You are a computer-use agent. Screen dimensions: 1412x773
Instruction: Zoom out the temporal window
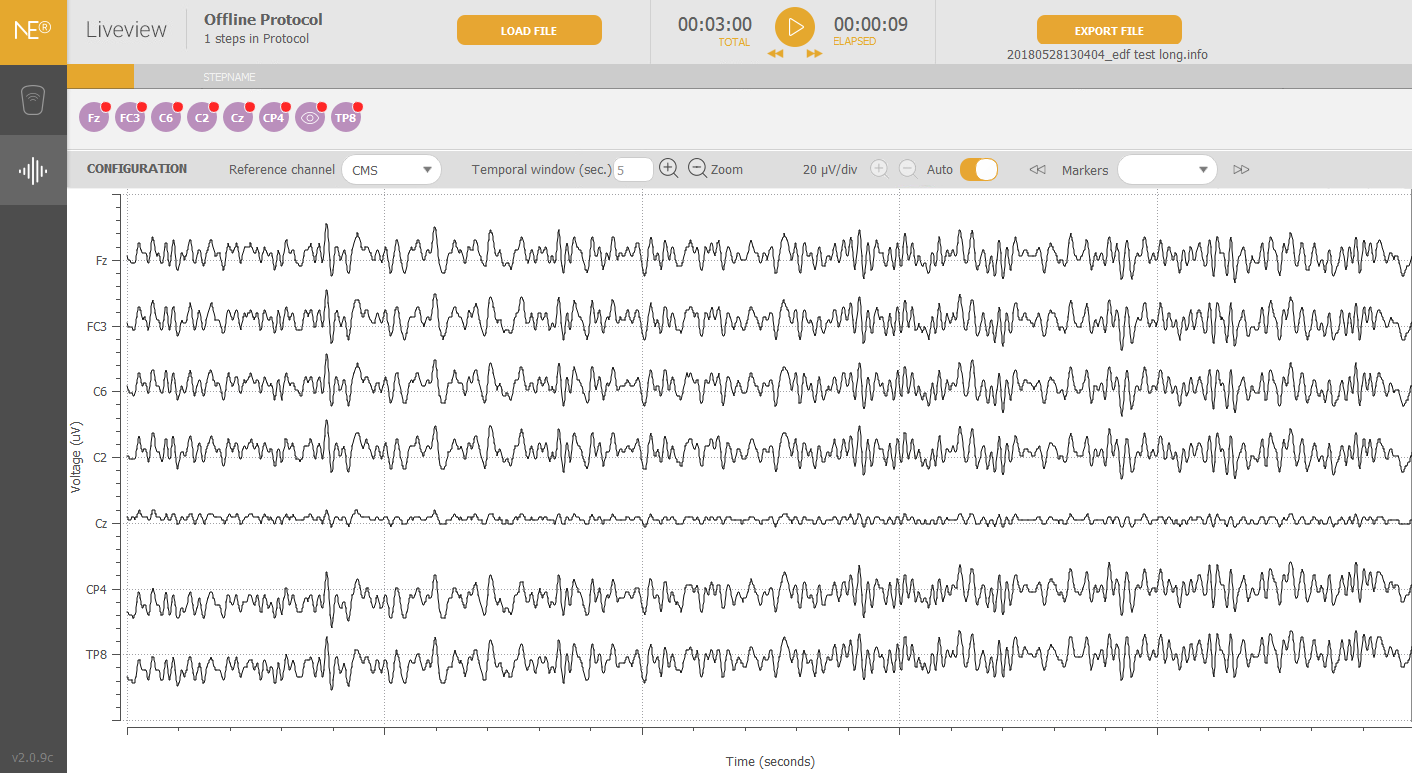pos(698,168)
